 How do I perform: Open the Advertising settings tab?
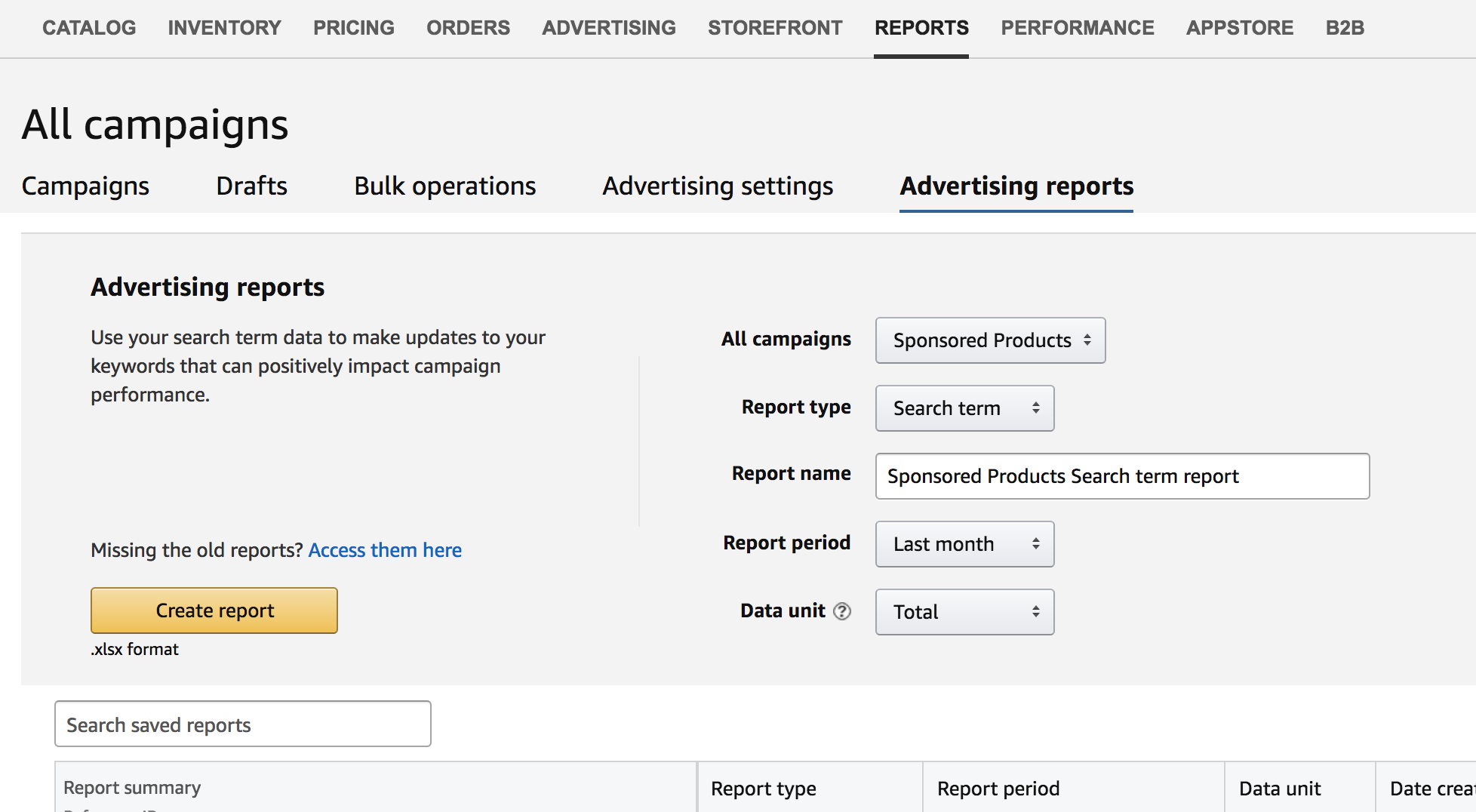click(x=718, y=186)
